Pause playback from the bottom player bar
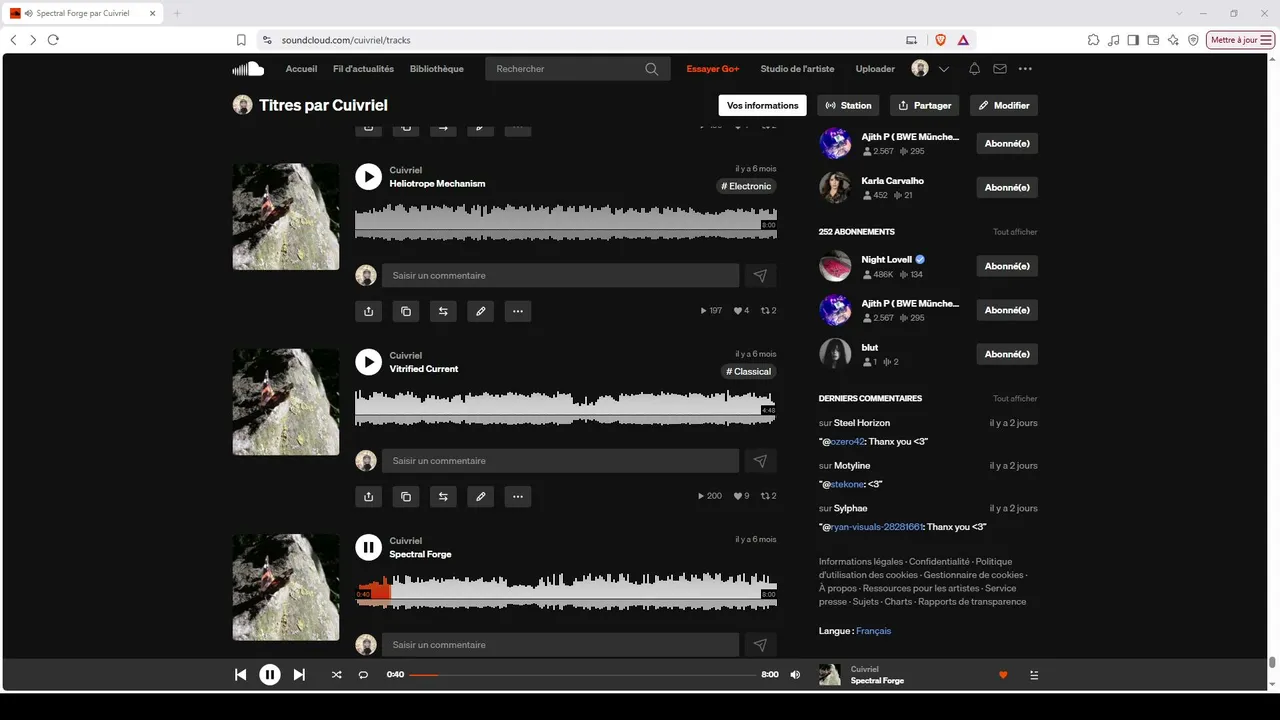 coord(270,675)
